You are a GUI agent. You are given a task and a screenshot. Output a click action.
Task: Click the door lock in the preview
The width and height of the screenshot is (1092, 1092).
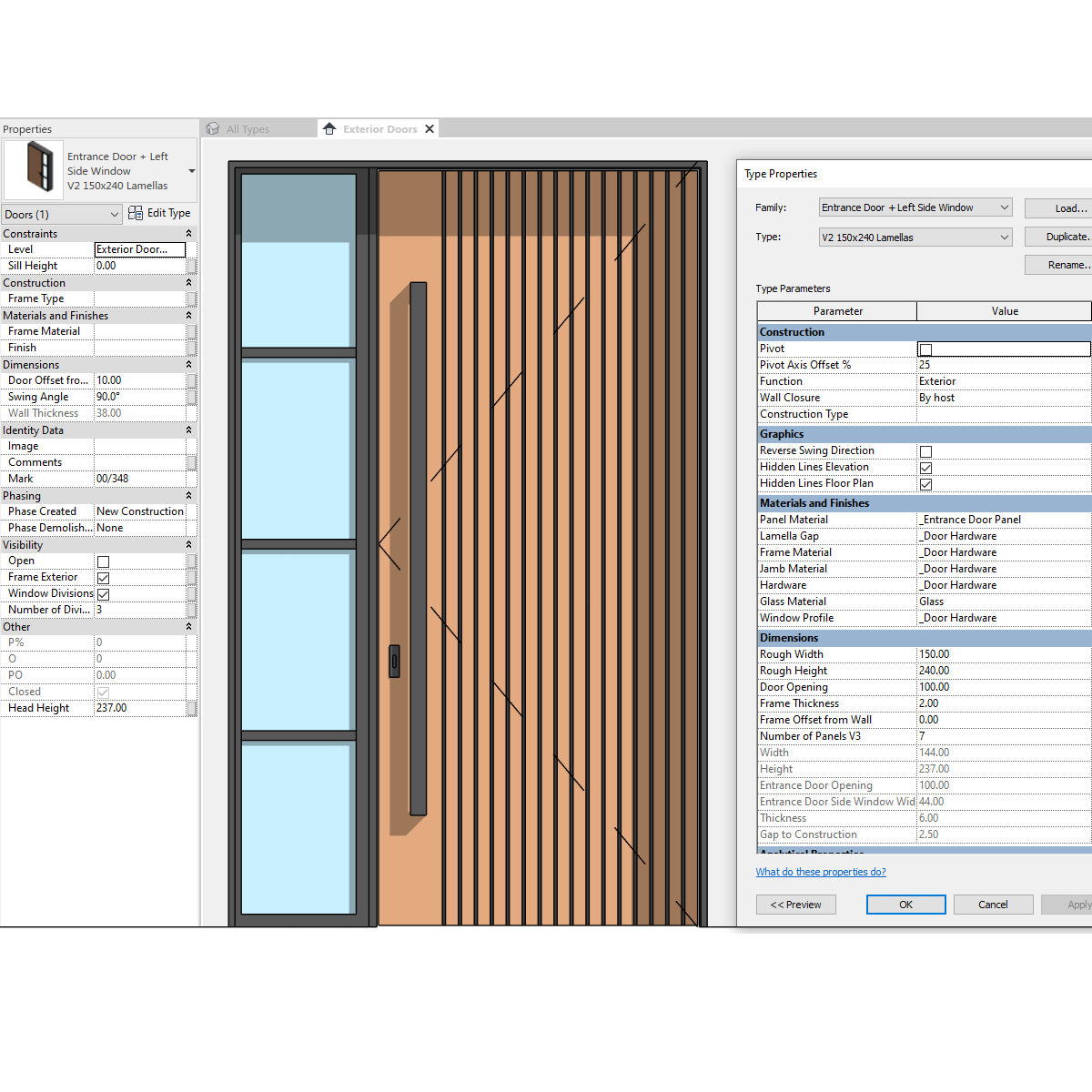coord(394,662)
